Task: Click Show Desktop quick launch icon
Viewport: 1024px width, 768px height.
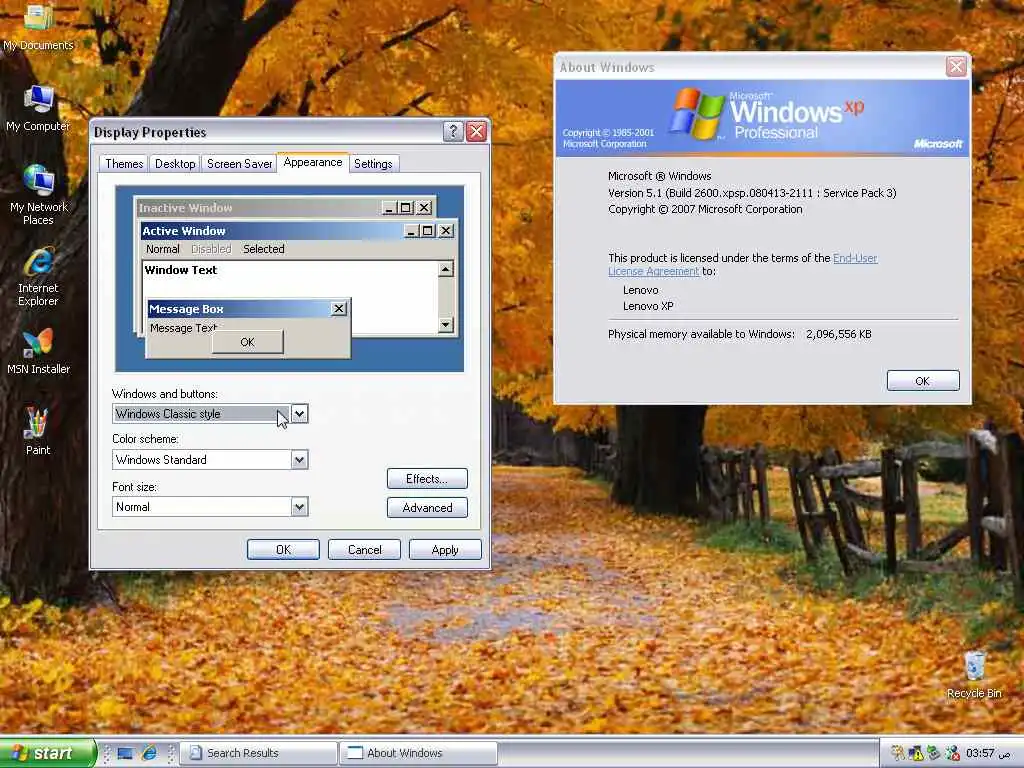Action: tap(125, 754)
